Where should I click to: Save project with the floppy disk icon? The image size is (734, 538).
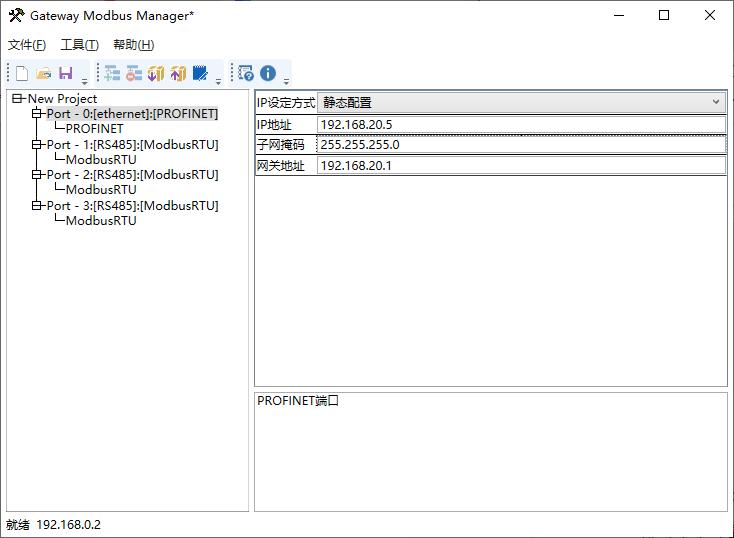click(66, 73)
